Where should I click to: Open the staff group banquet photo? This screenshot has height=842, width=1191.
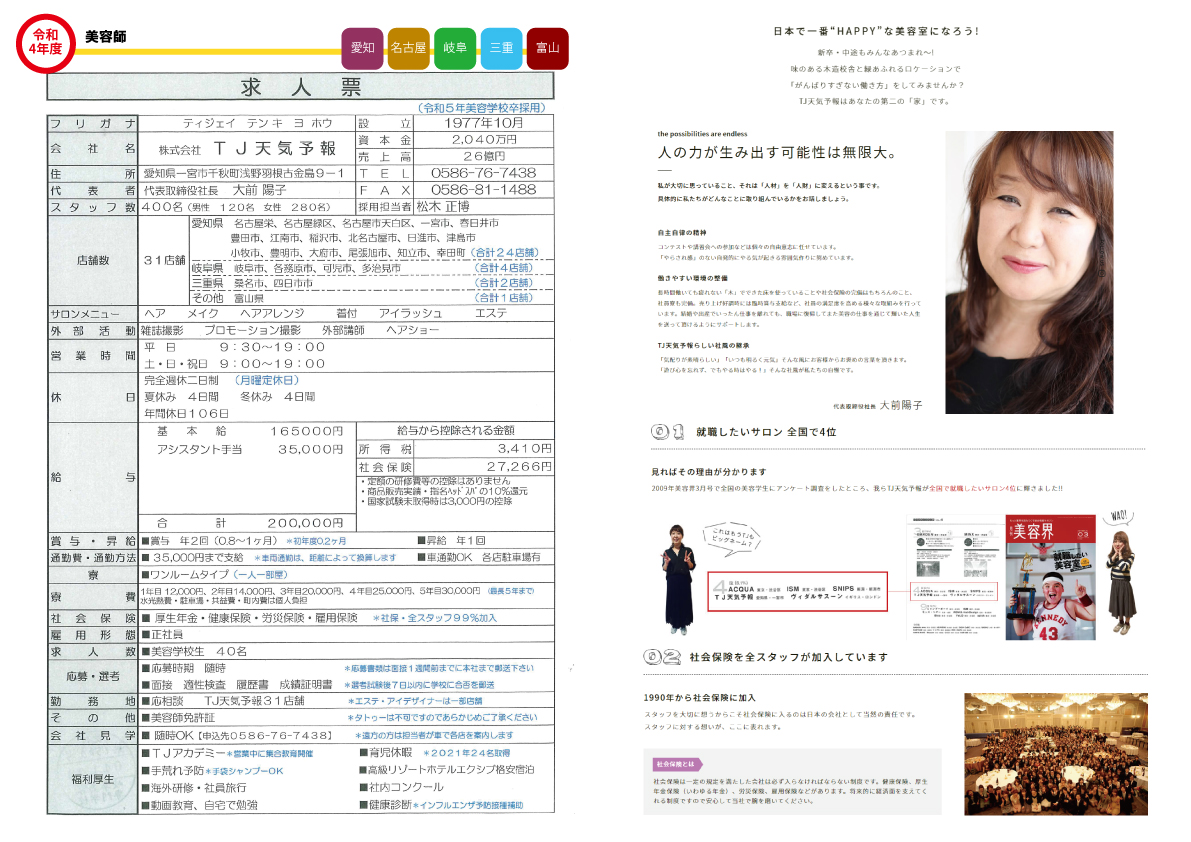click(1056, 755)
